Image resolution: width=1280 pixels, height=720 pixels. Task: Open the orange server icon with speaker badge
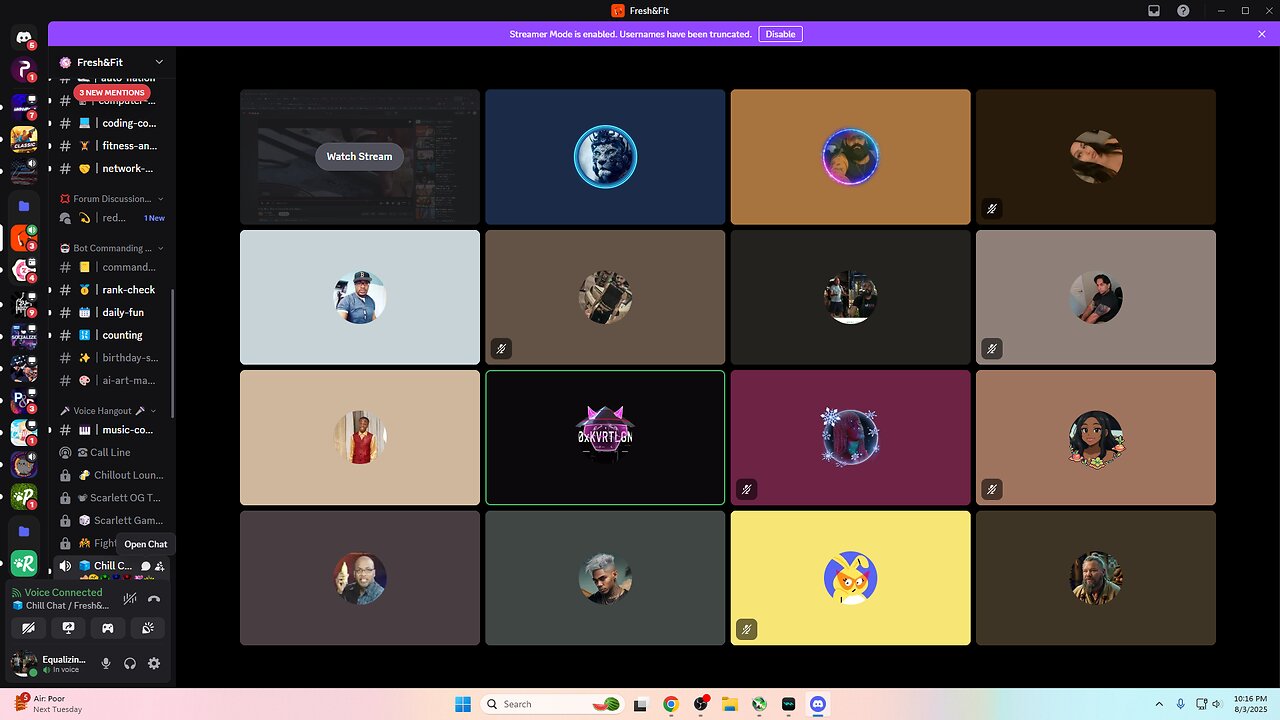(x=24, y=238)
